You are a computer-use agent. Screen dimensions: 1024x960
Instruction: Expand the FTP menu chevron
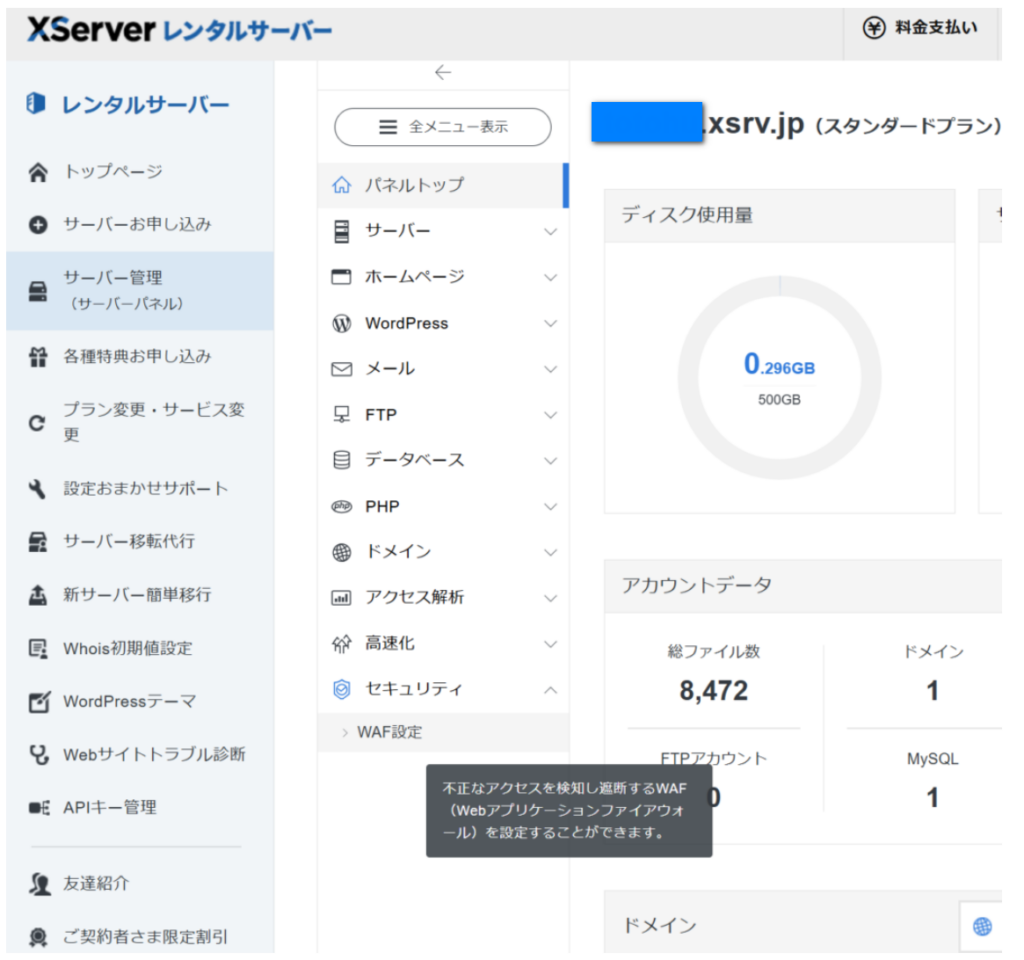(550, 415)
